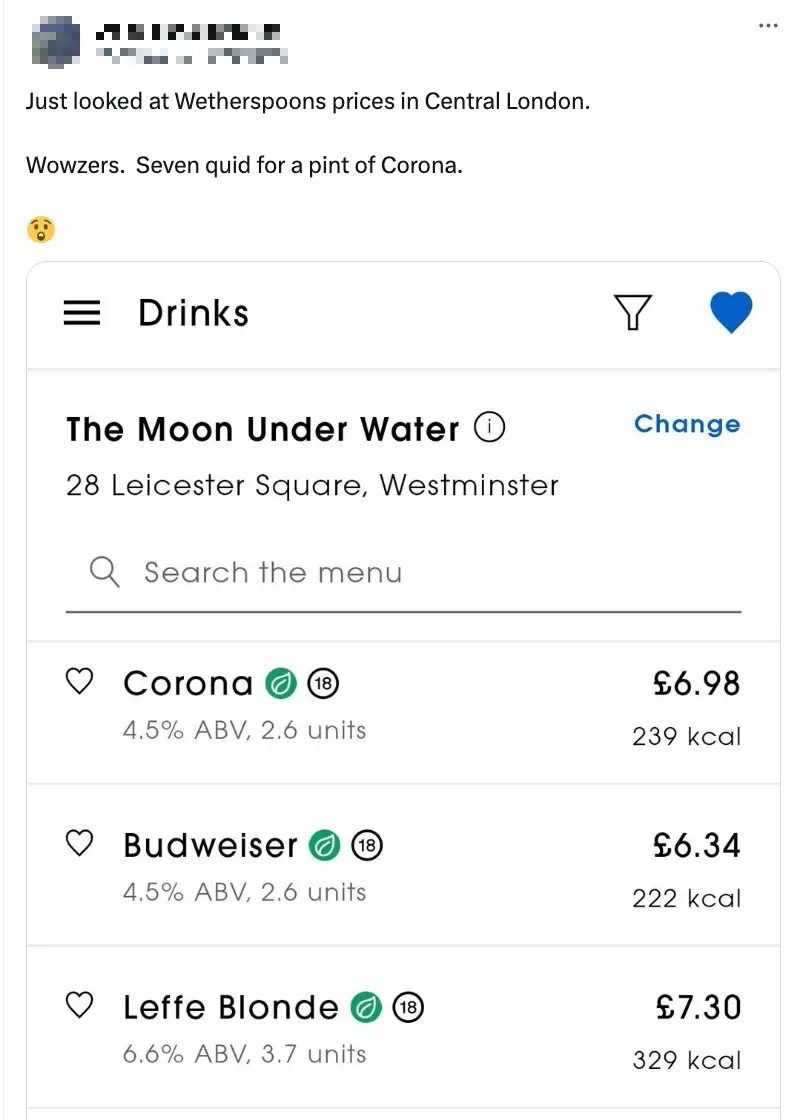796x1120 pixels.
Task: Toggle the heart next to Leffe Blonde
Action: pos(79,1005)
